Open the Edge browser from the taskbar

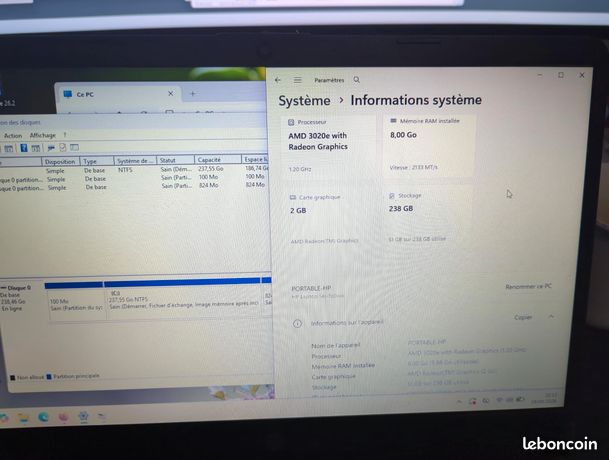pyautogui.click(x=43, y=417)
